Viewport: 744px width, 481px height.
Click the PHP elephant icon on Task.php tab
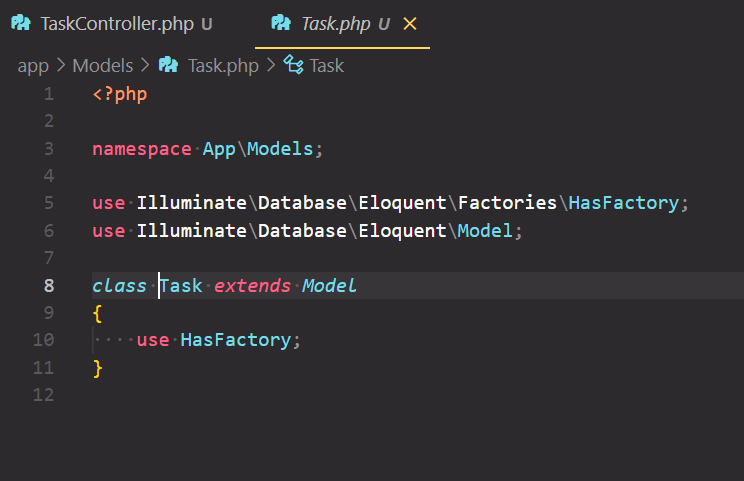point(282,24)
